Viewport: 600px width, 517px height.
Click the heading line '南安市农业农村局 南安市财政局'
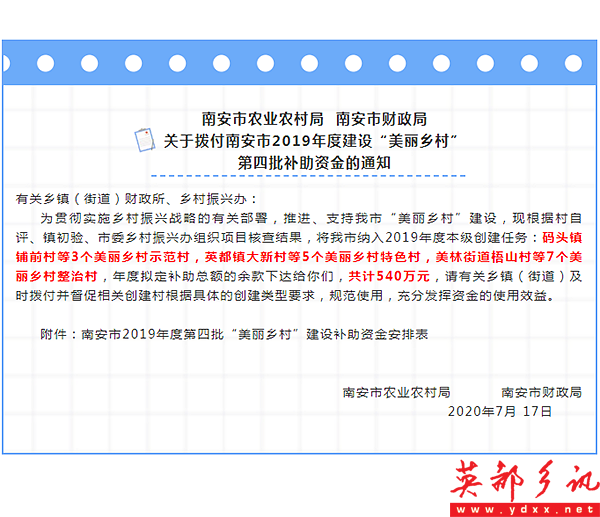(315, 119)
